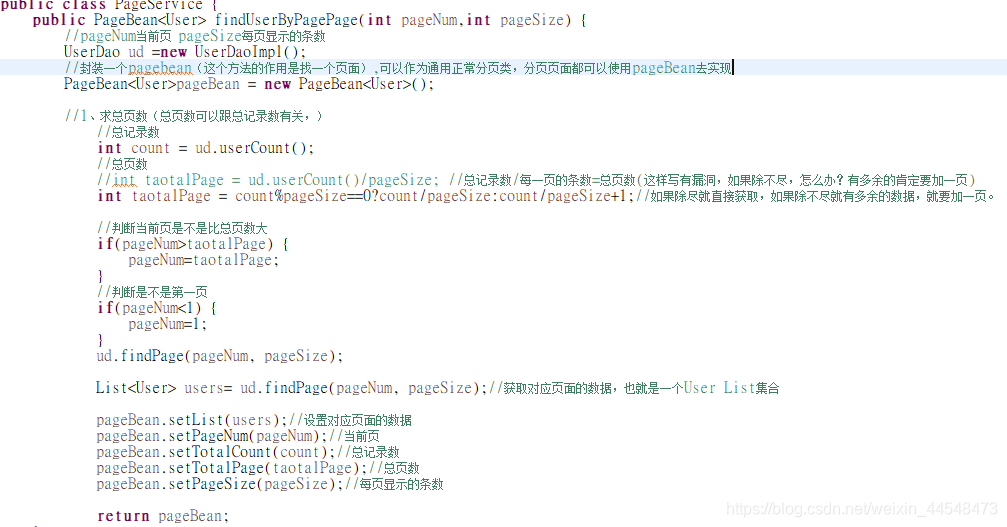Click the ud.userCount() call

pos(254,148)
